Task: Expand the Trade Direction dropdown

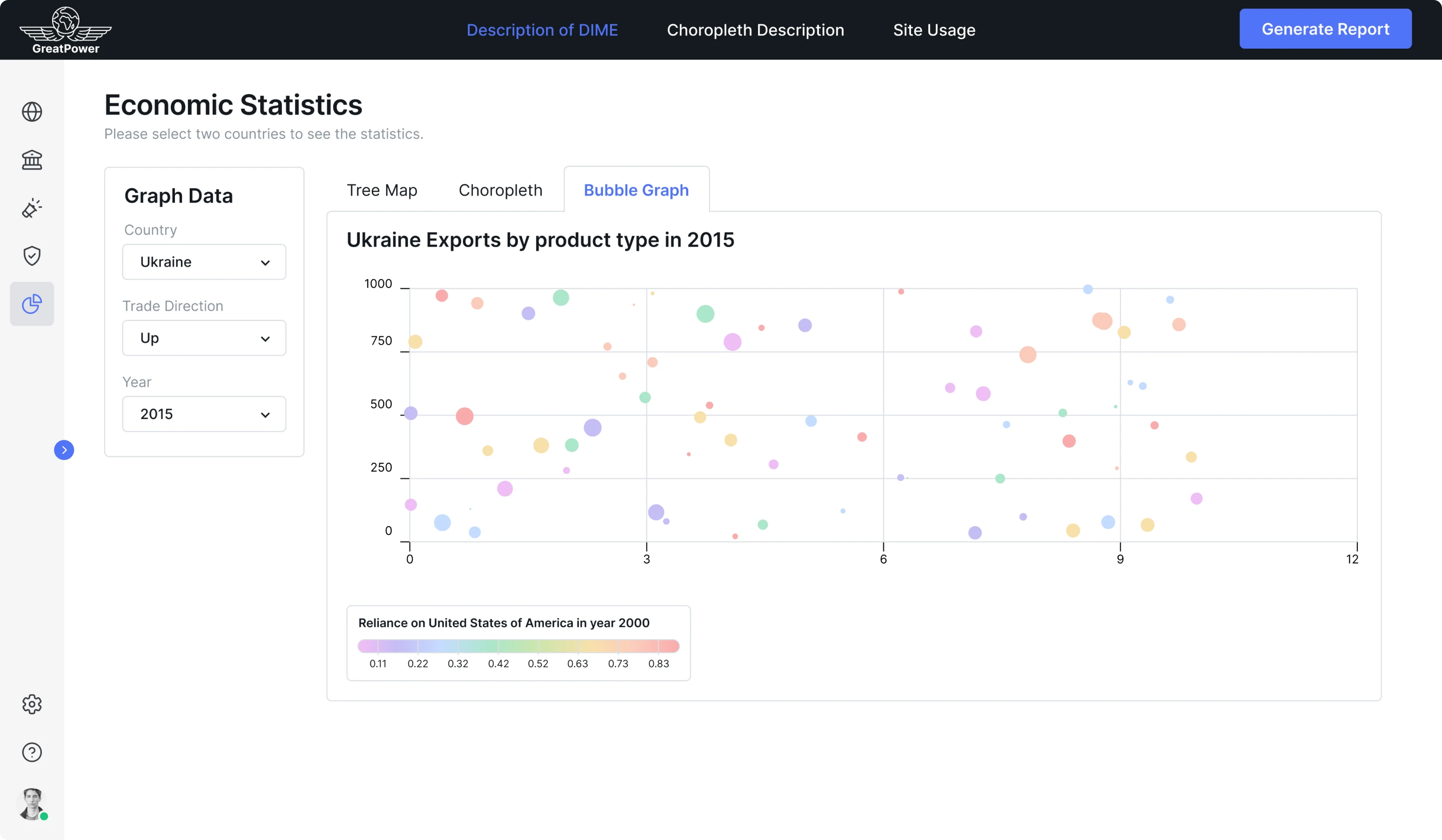Action: 204,337
